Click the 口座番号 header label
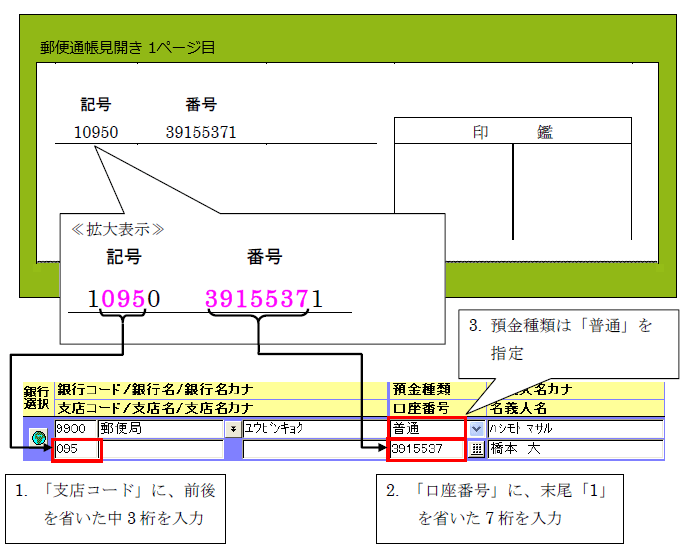685x545 pixels. pos(421,407)
